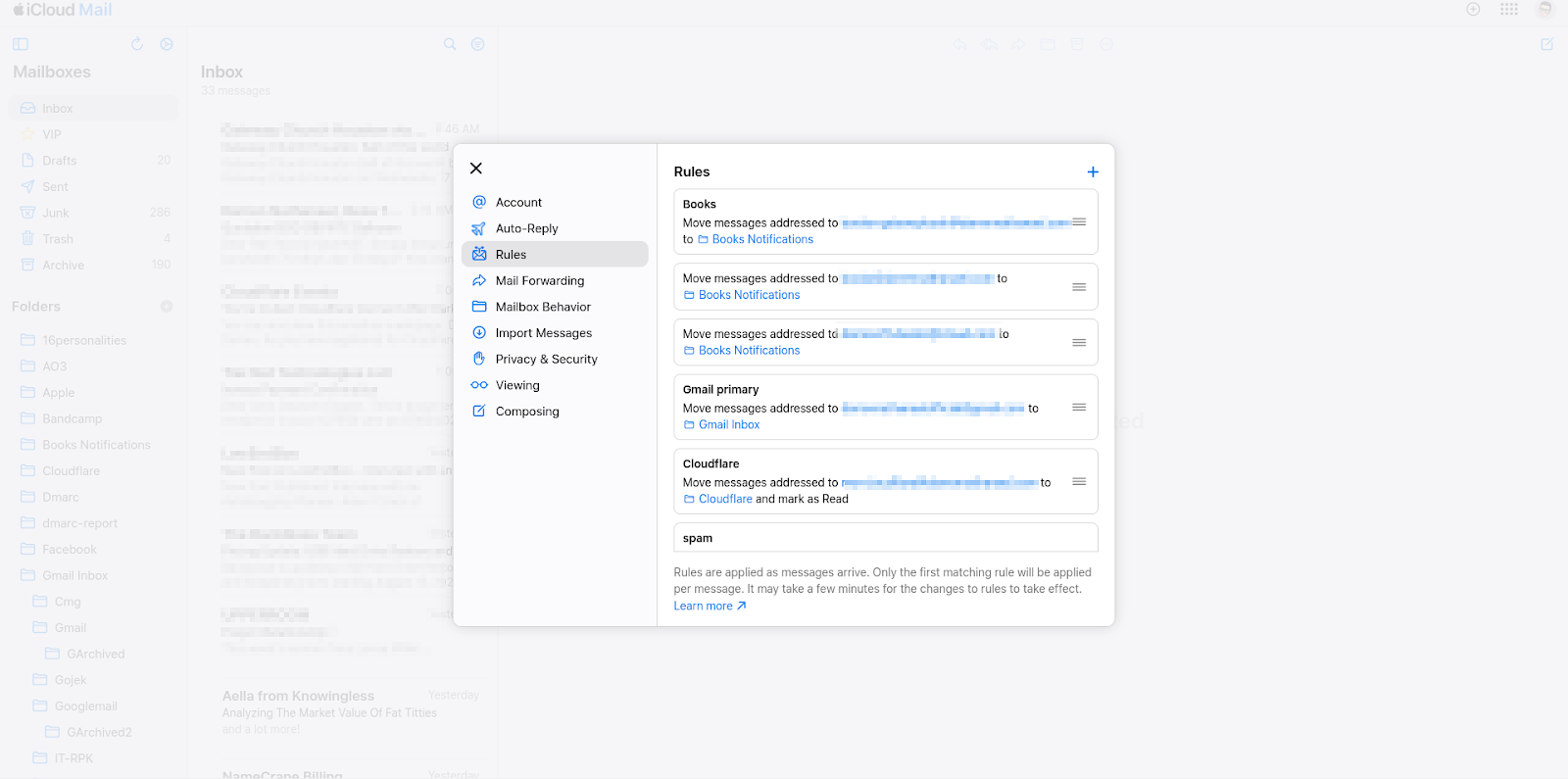Click Cloudflare folder link in rule
The width and height of the screenshot is (1568, 779).
[724, 500]
